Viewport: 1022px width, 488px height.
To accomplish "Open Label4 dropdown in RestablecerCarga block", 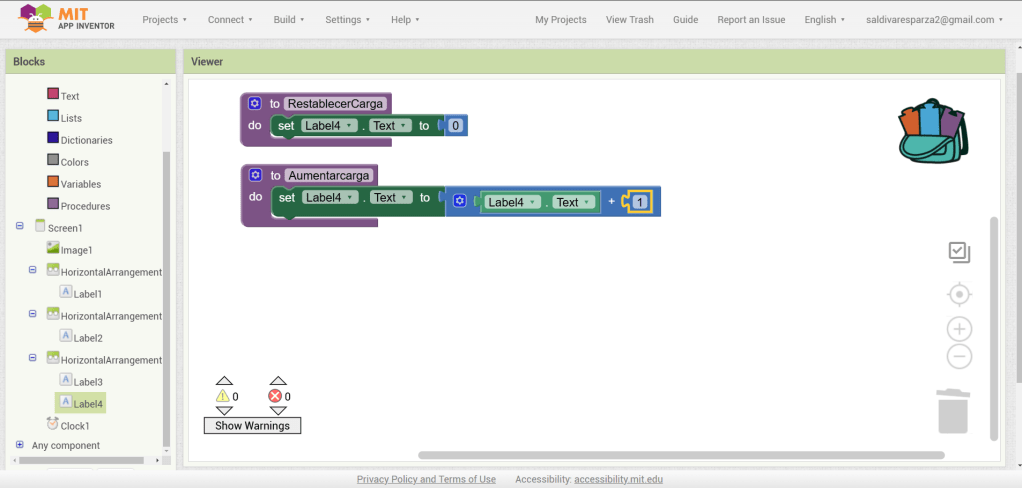I will 329,126.
